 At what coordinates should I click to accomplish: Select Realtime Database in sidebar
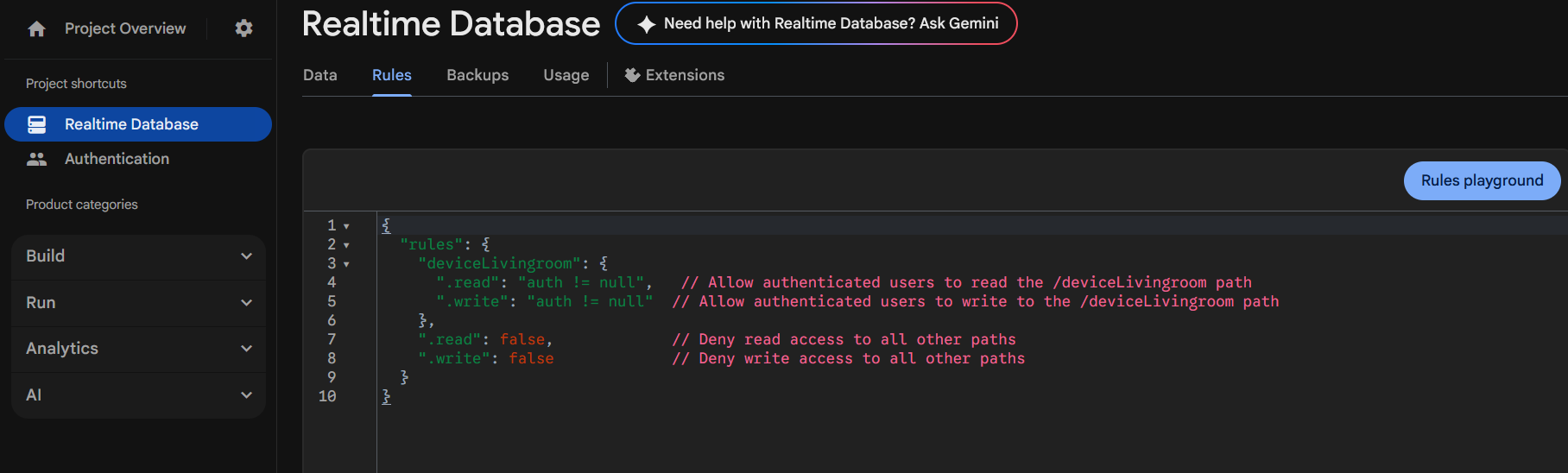[138, 124]
